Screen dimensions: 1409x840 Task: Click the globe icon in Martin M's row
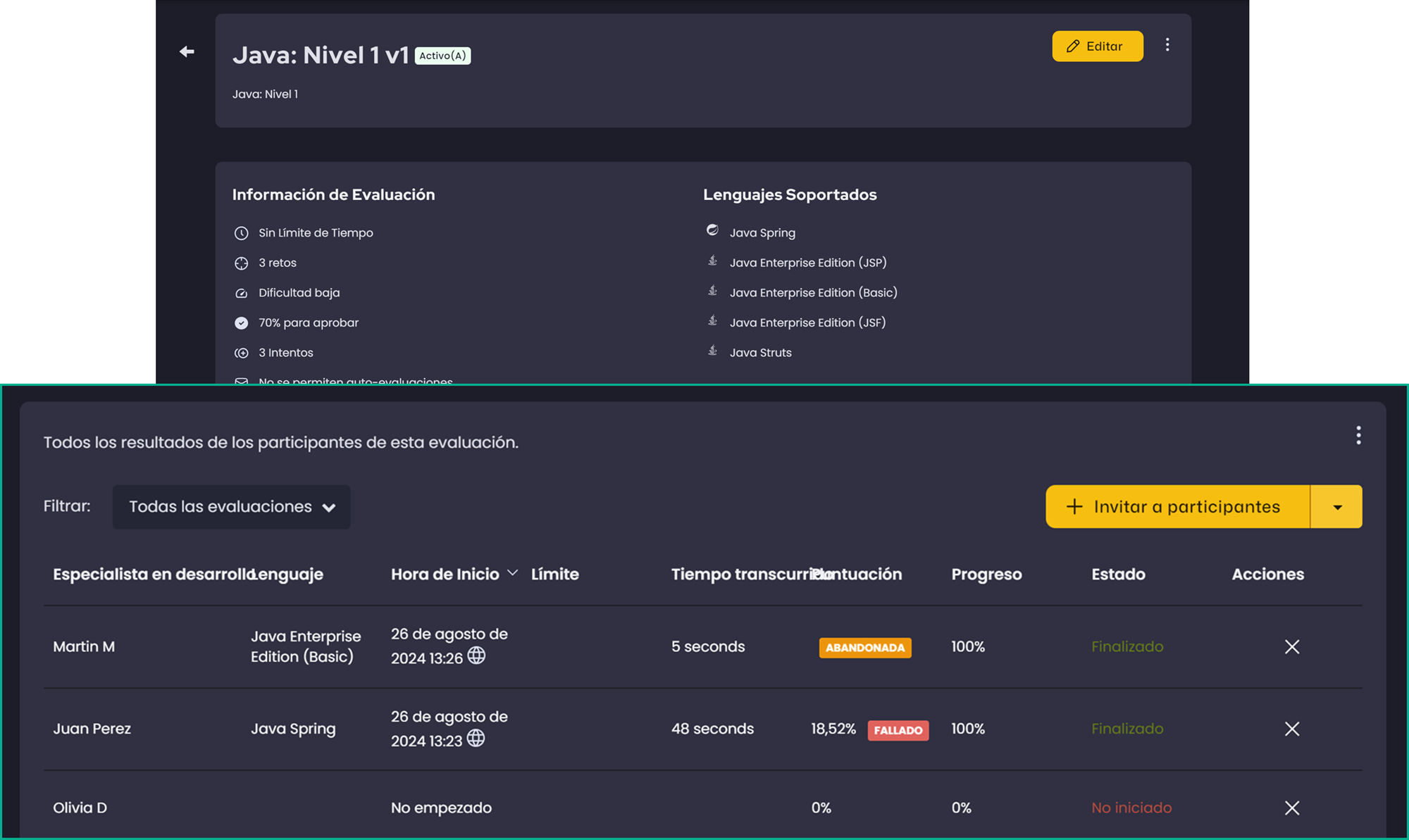[476, 656]
